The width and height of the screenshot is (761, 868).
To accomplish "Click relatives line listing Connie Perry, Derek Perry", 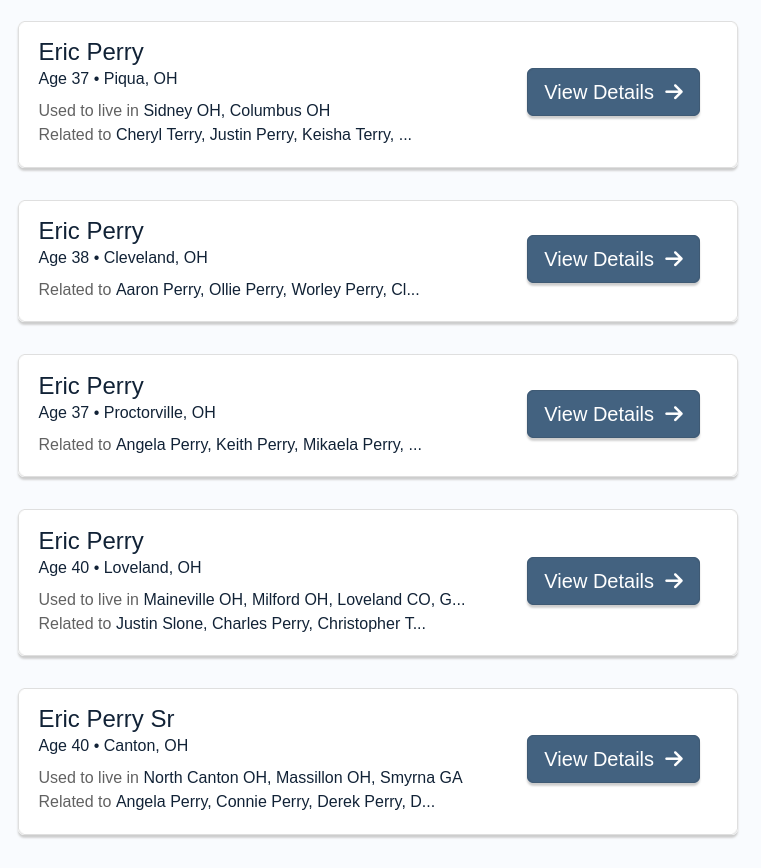I will click(275, 801).
